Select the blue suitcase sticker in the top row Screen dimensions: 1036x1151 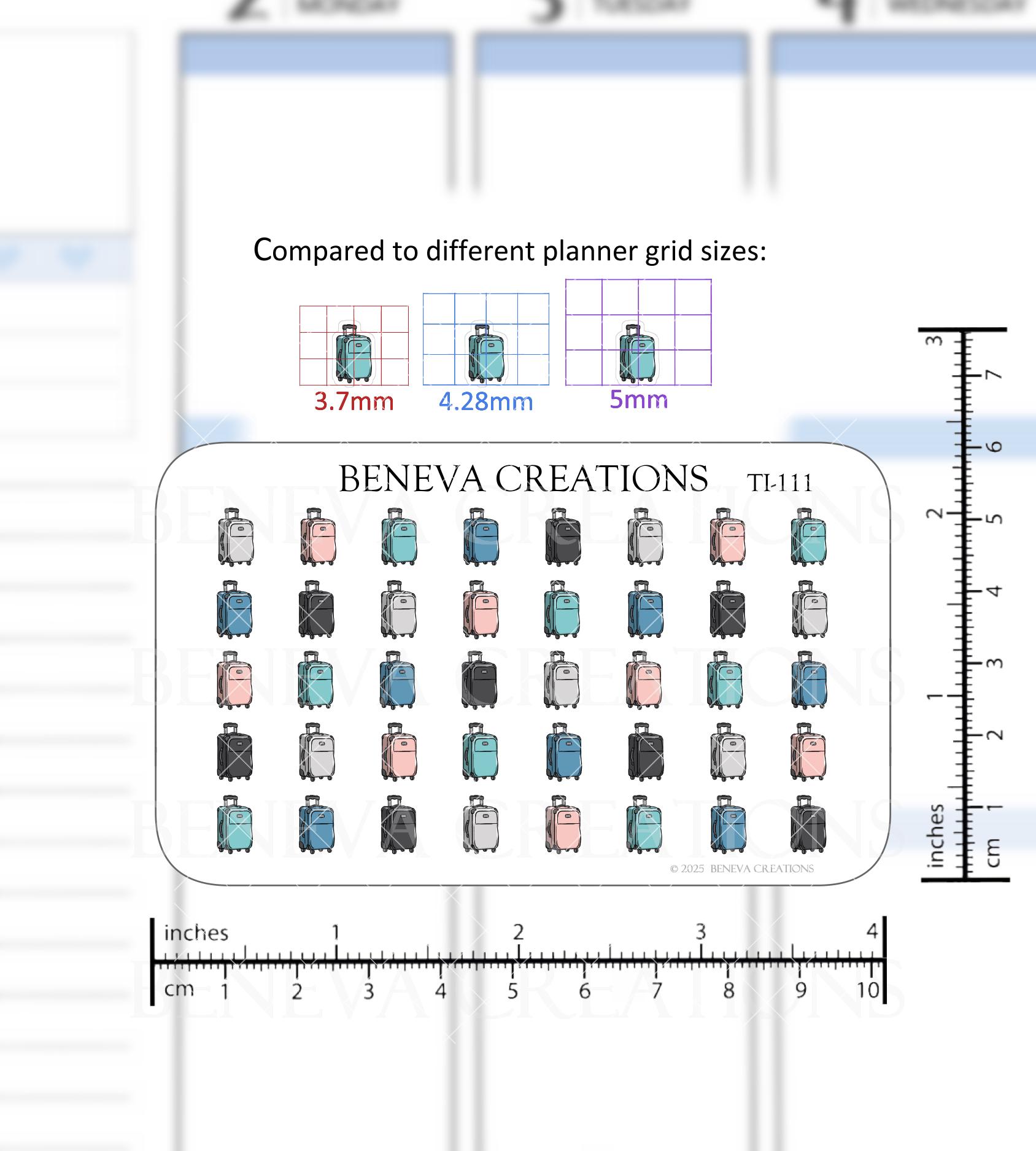[481, 537]
